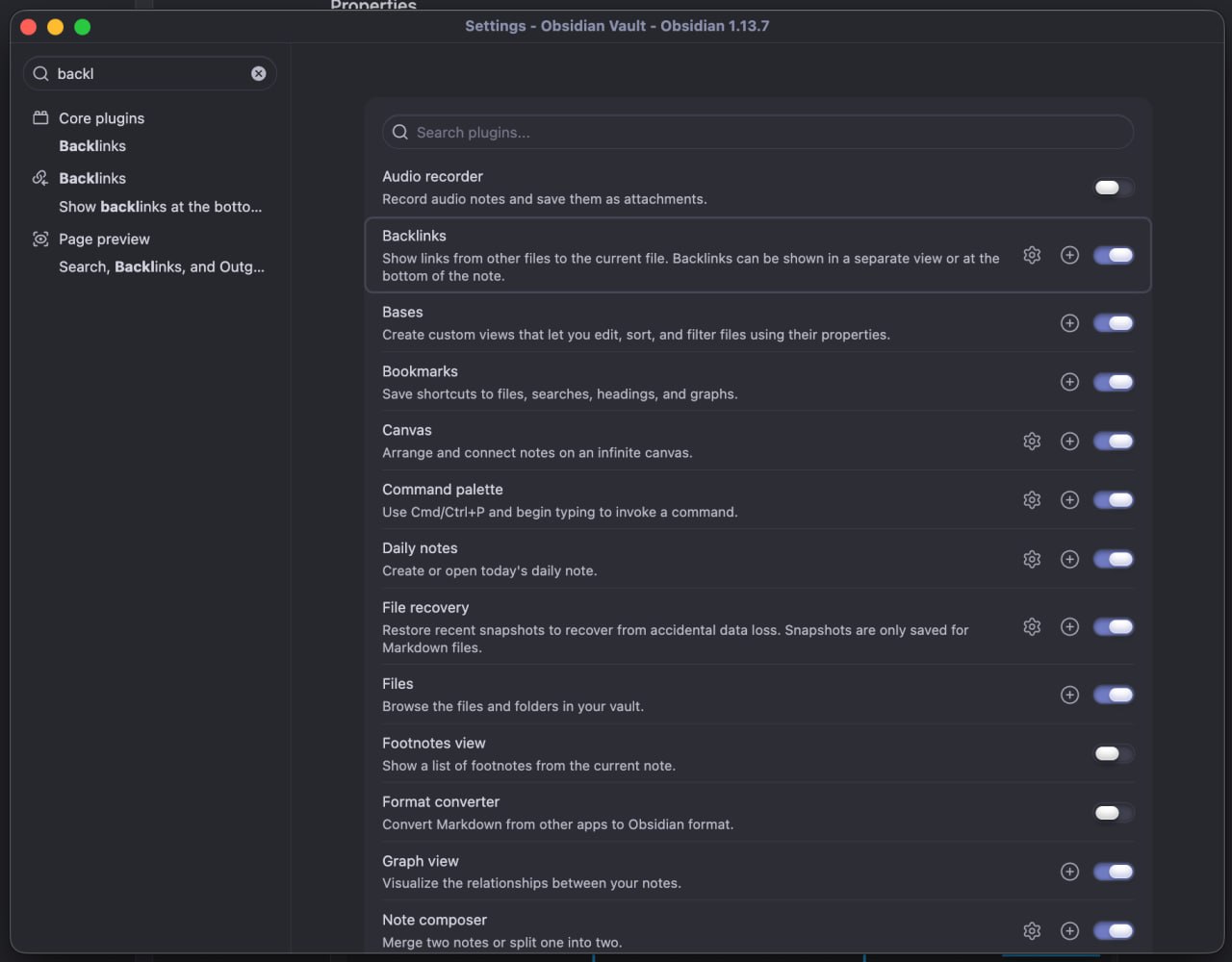
Task: Open Page preview settings in sidebar
Action: 104,239
